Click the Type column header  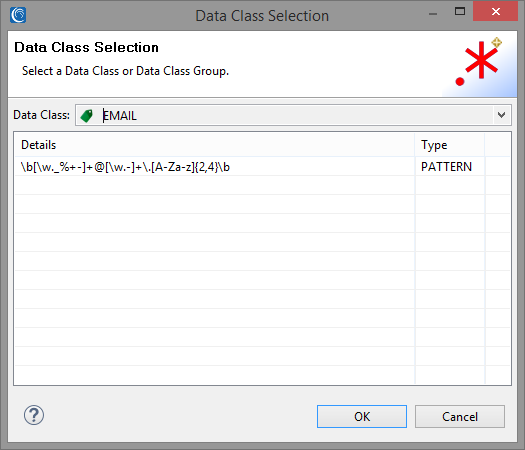coord(450,145)
